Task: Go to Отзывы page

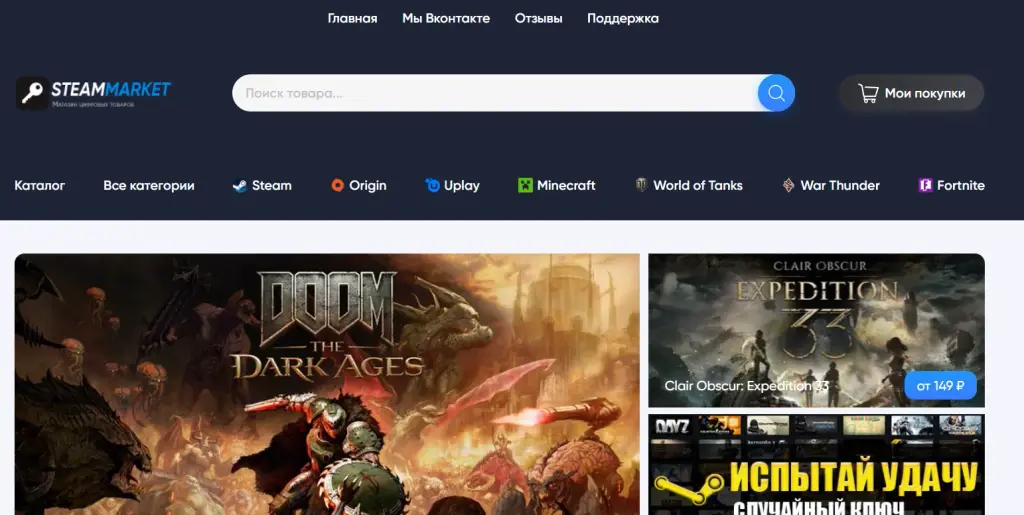Action: [538, 18]
